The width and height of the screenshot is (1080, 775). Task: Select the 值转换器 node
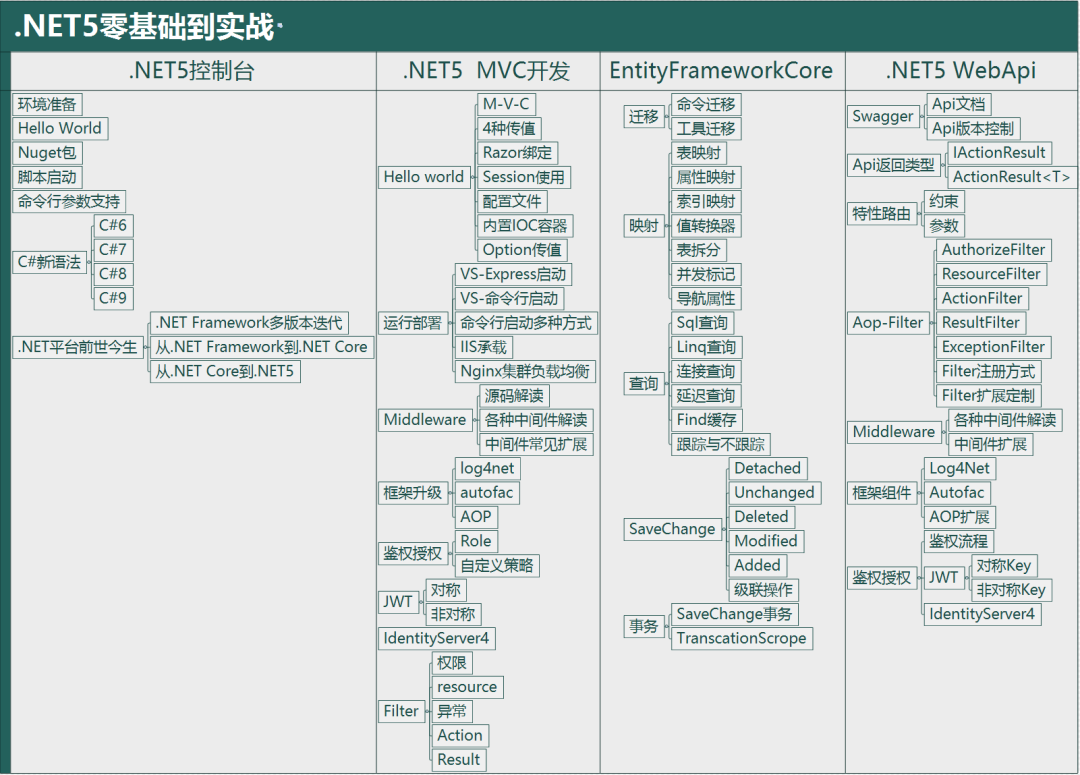pyautogui.click(x=706, y=226)
